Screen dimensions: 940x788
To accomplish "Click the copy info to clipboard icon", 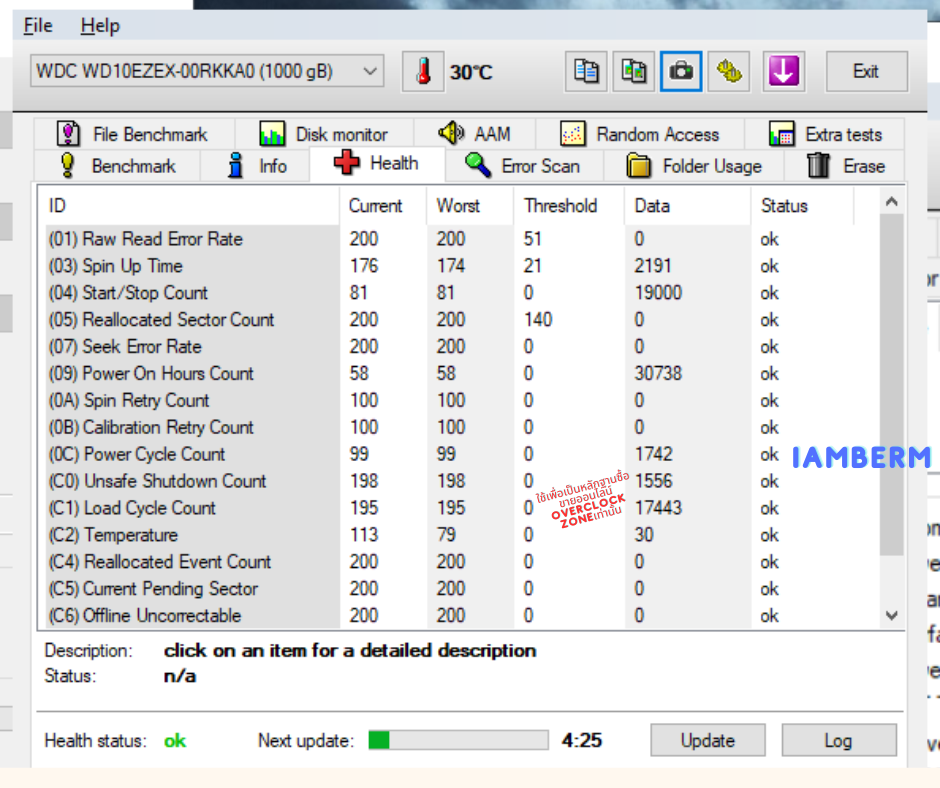I will tap(586, 72).
